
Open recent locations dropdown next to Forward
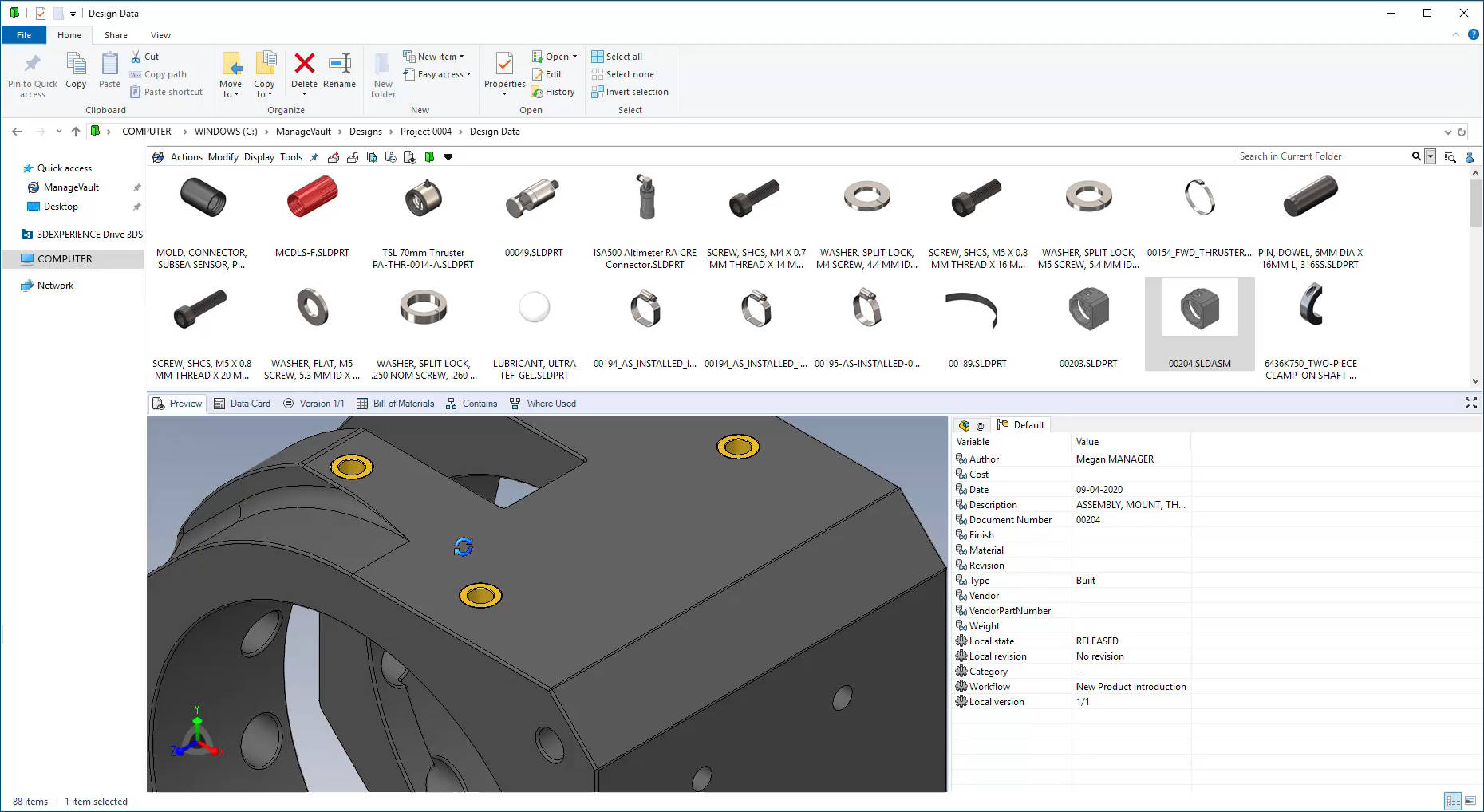click(x=59, y=132)
